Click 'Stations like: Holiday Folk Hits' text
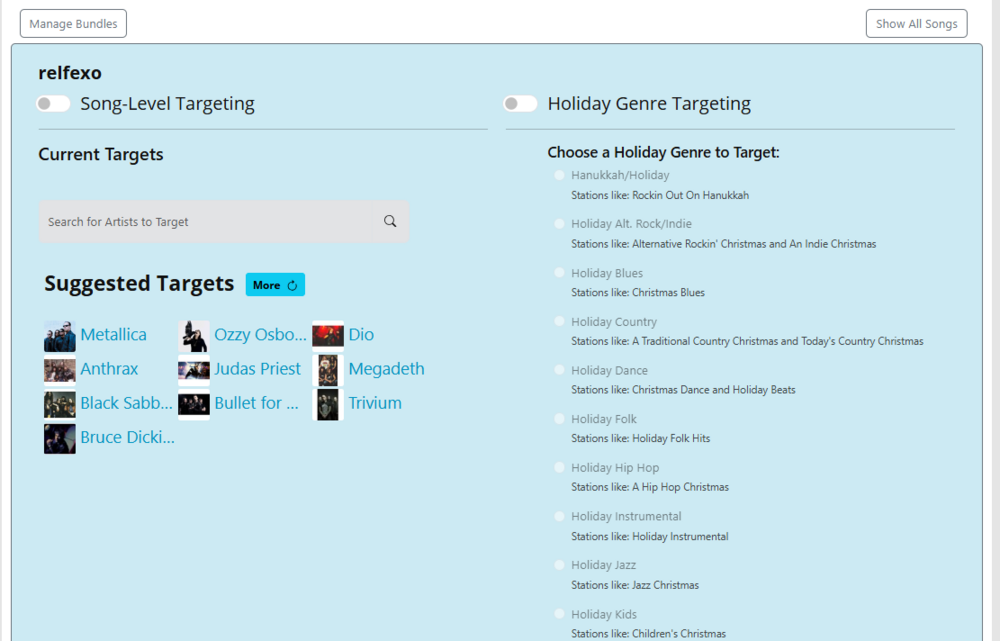The height and width of the screenshot is (641, 1000). tap(641, 438)
